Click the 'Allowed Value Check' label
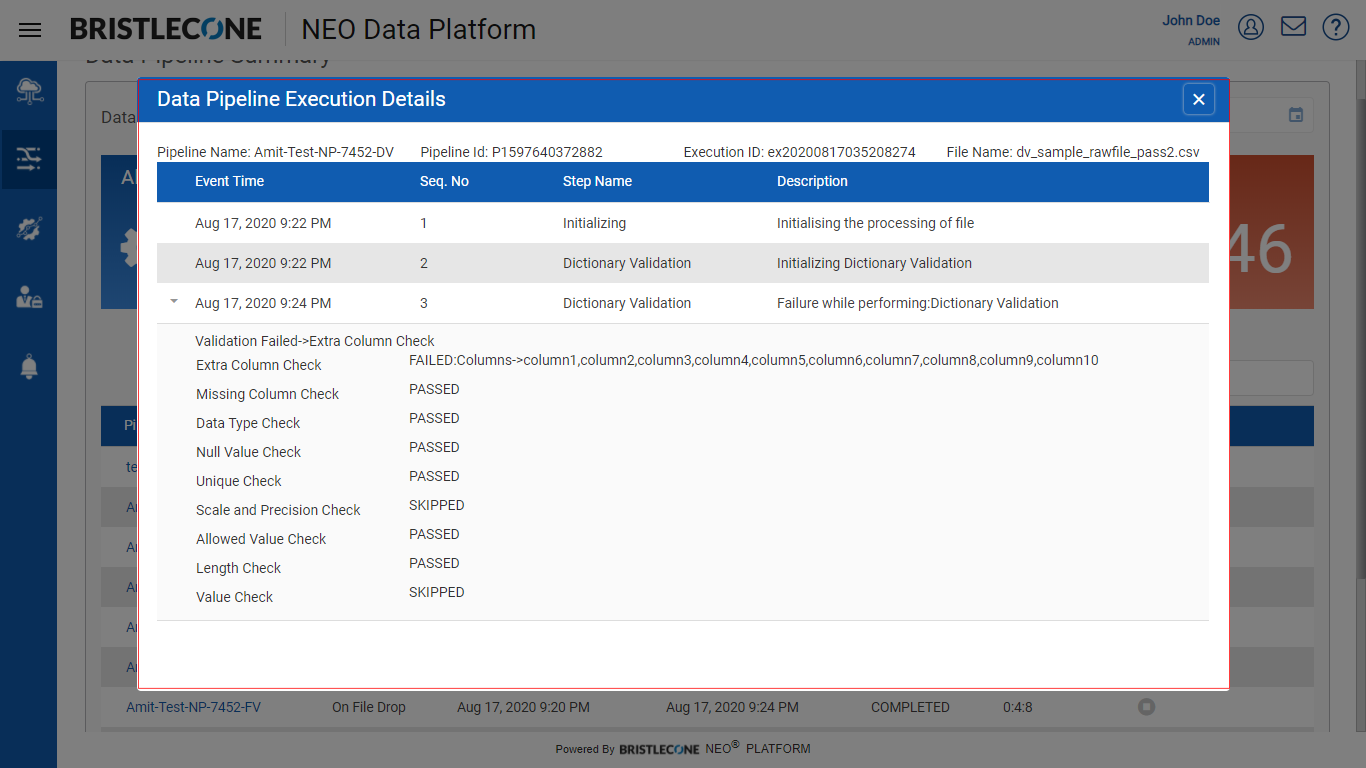The height and width of the screenshot is (768, 1366). coord(261,539)
